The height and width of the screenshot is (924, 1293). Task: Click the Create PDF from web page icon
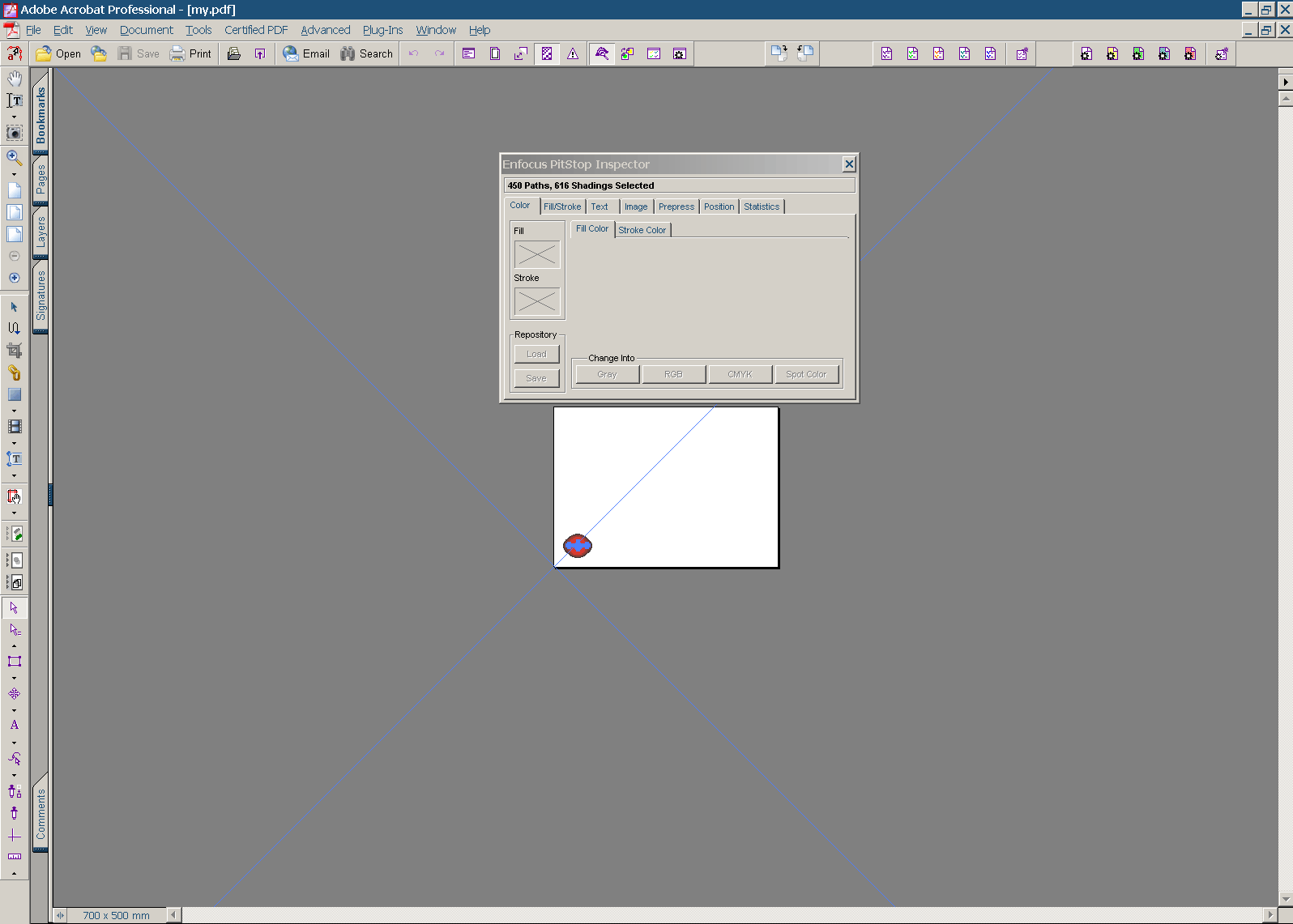point(99,53)
